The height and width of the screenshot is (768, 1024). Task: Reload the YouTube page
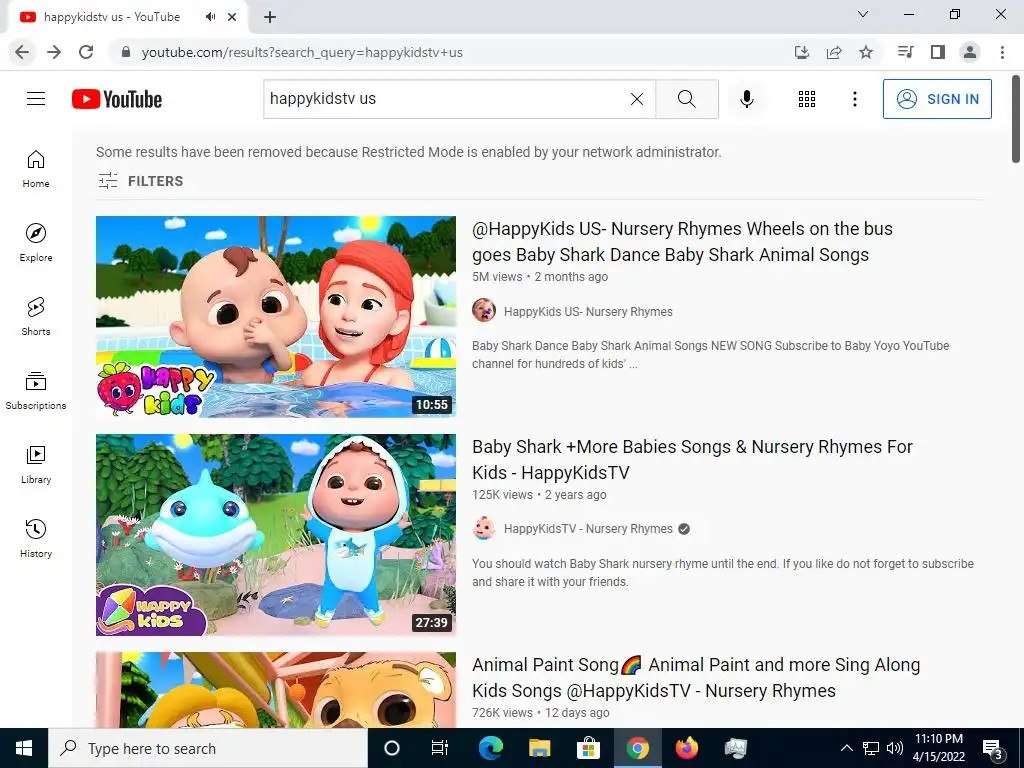point(86,52)
